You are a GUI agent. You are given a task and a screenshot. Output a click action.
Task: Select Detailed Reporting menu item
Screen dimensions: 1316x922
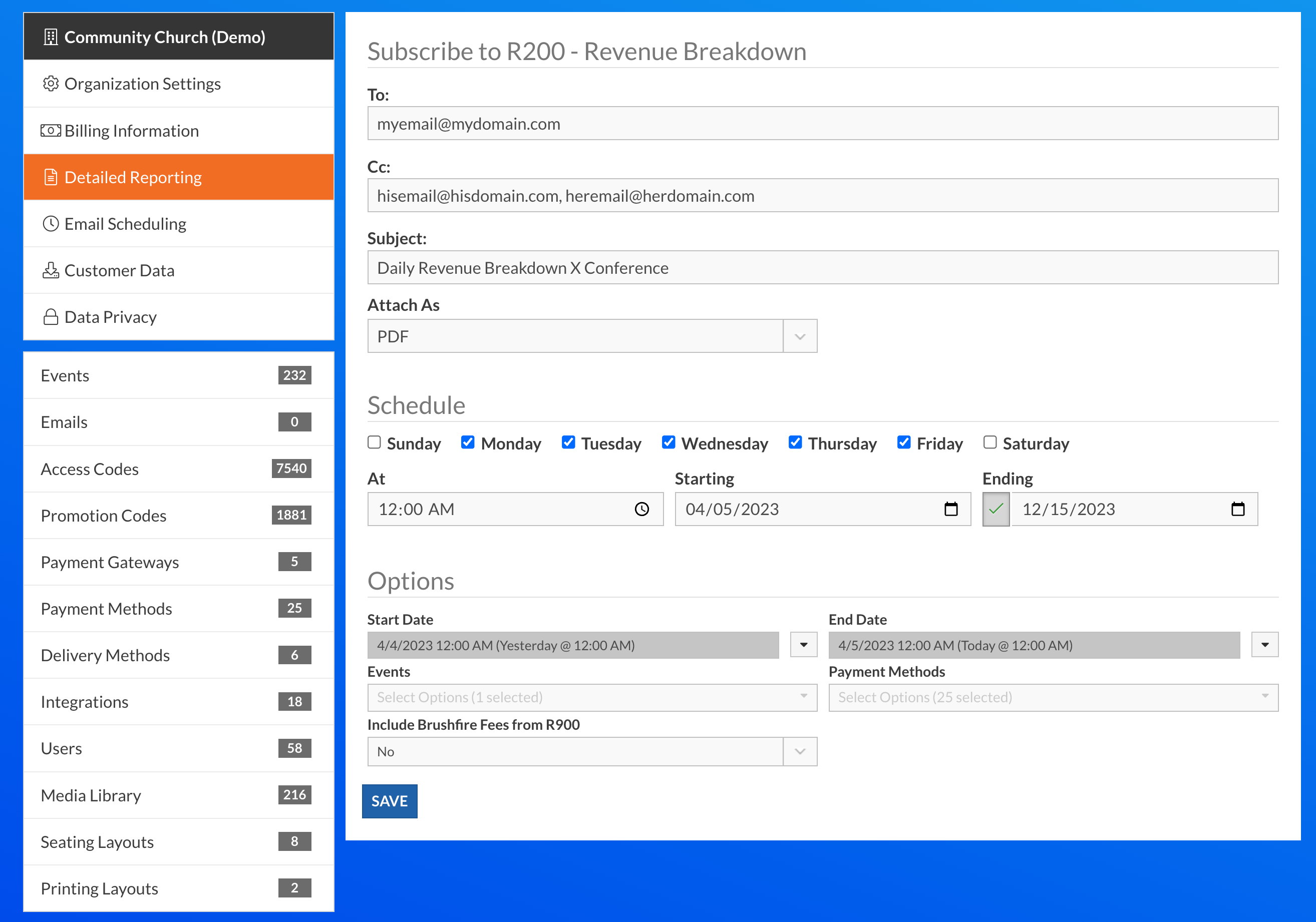[179, 177]
